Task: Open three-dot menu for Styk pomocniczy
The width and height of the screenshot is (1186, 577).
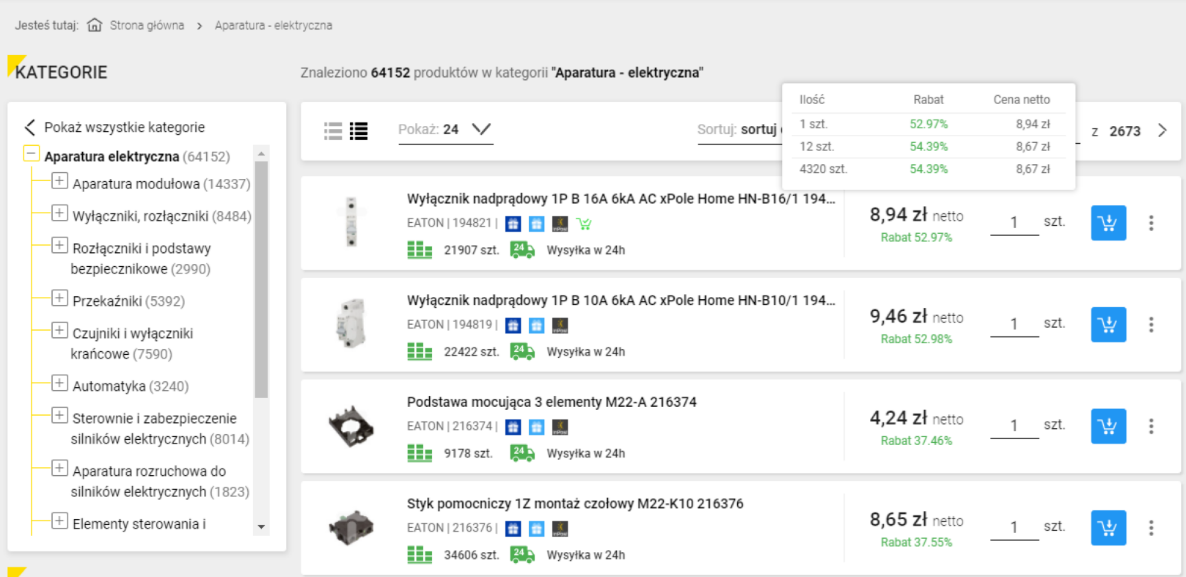Action: pos(1151,528)
